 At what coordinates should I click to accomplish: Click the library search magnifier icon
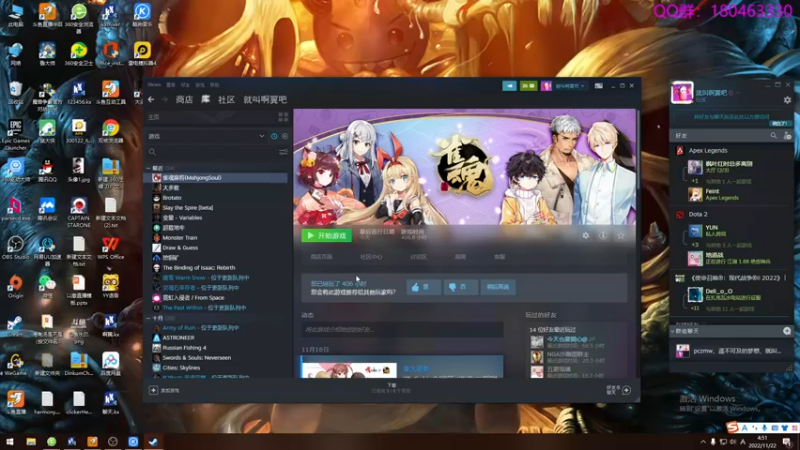pos(152,152)
